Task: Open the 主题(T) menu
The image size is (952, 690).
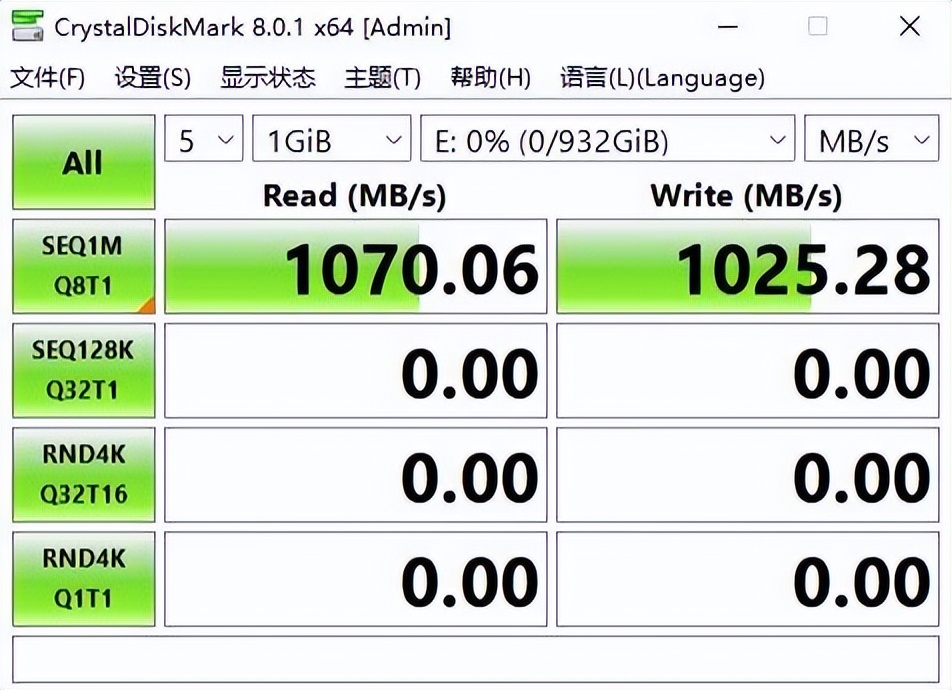Action: click(380, 77)
